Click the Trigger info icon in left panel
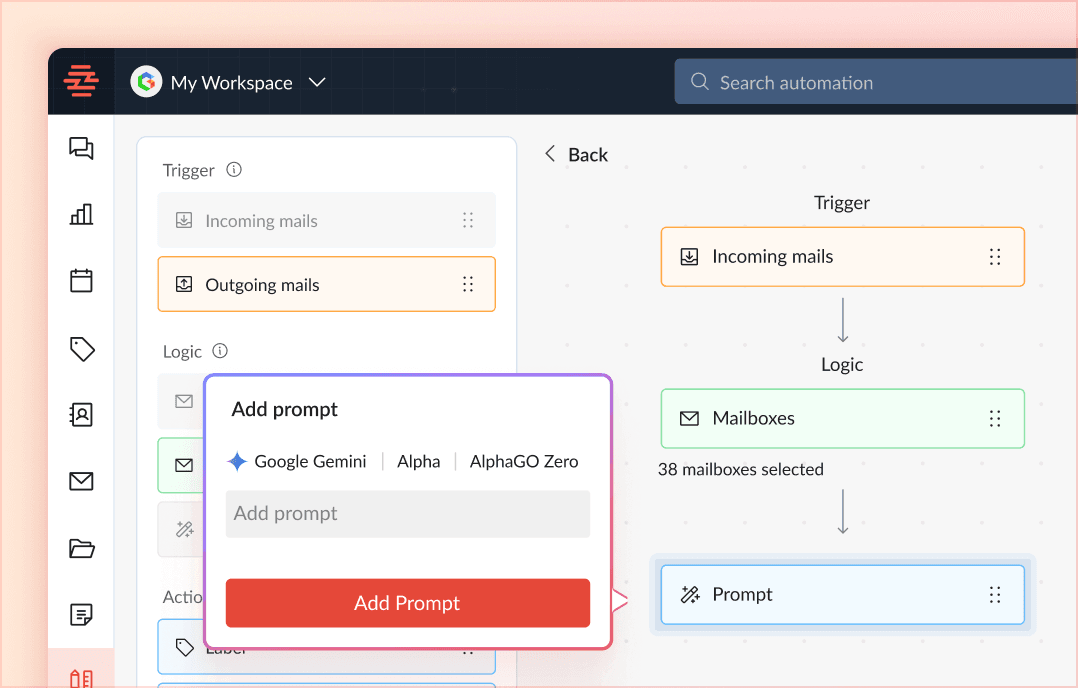 pyautogui.click(x=234, y=170)
